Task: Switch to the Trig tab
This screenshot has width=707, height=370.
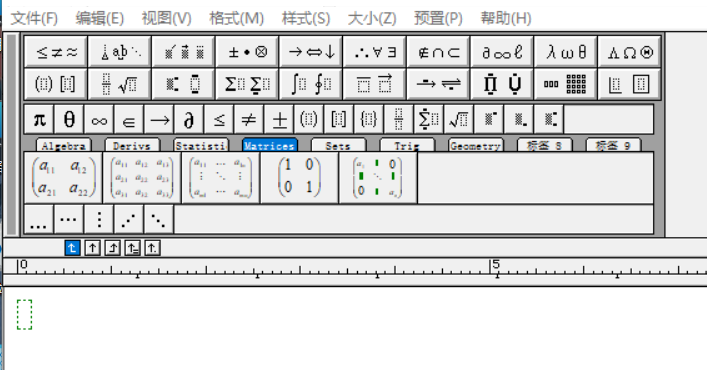Action: tap(407, 145)
